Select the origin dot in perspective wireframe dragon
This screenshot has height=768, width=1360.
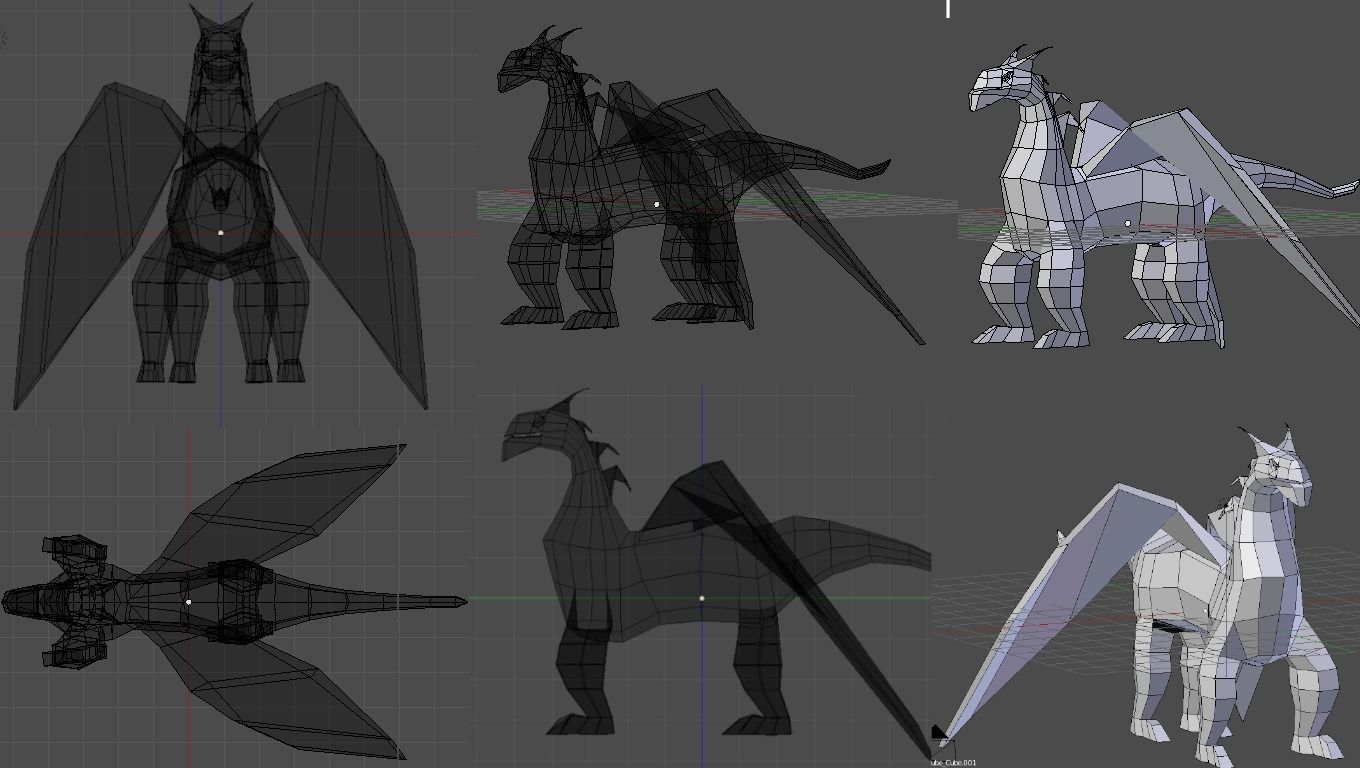656,204
